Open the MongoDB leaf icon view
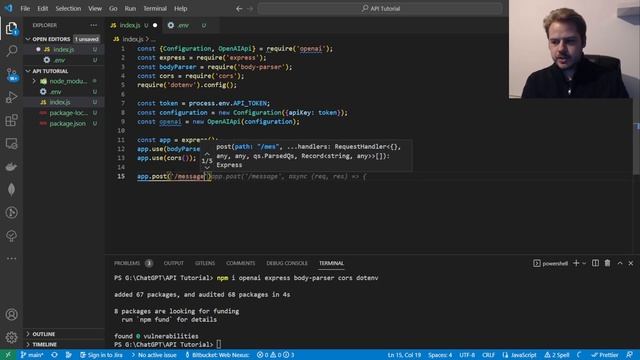This screenshot has width=640, height=360. [11, 189]
